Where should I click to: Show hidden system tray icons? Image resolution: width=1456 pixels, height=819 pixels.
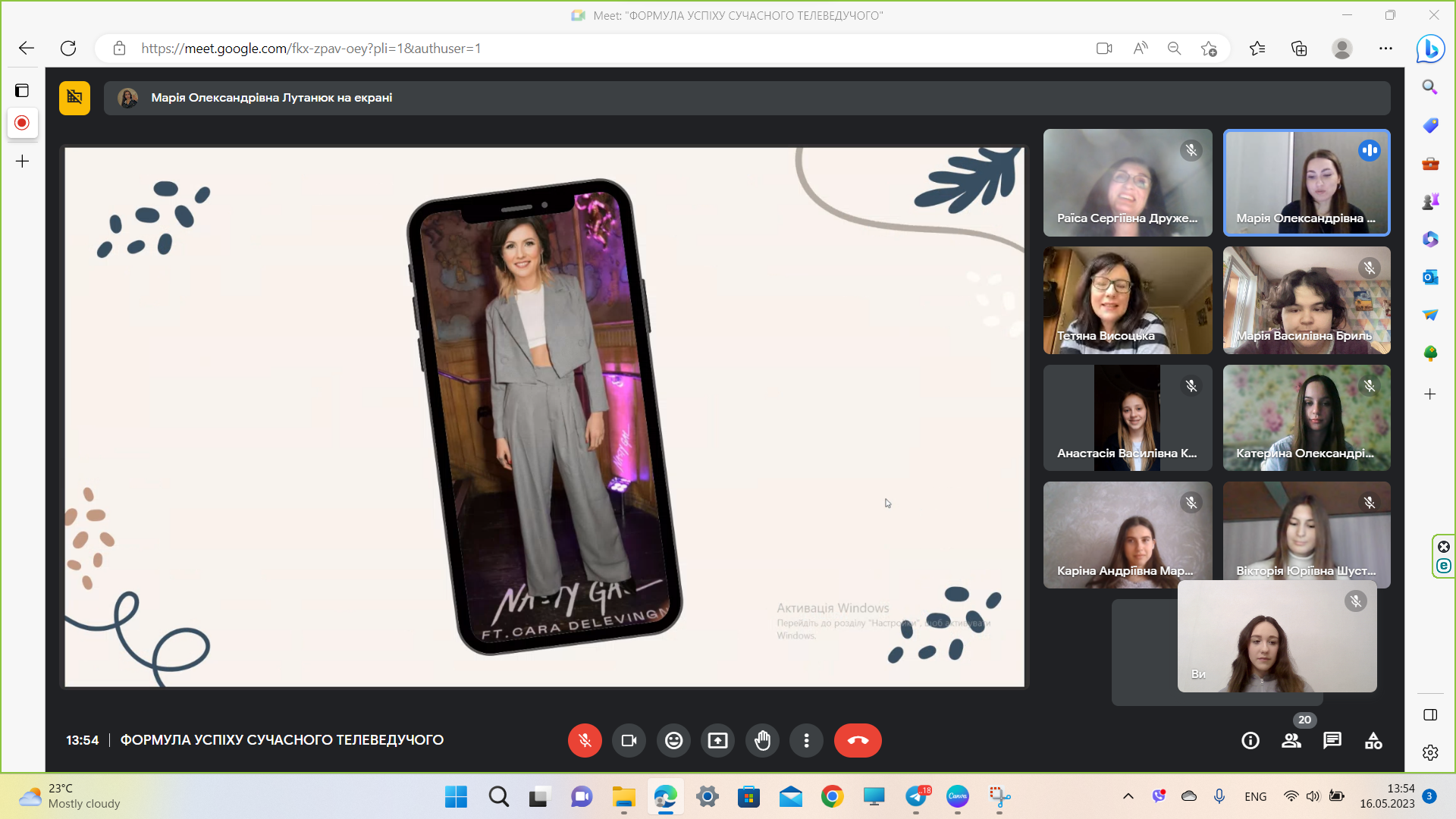coord(1128,796)
